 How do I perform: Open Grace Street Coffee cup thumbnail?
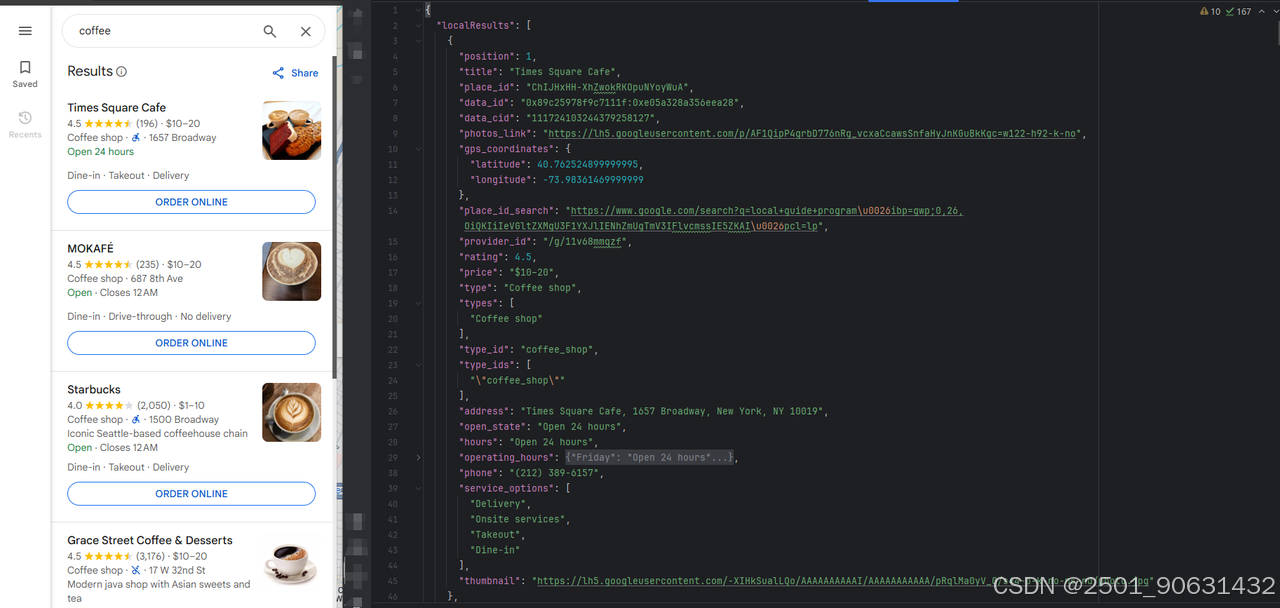(292, 563)
